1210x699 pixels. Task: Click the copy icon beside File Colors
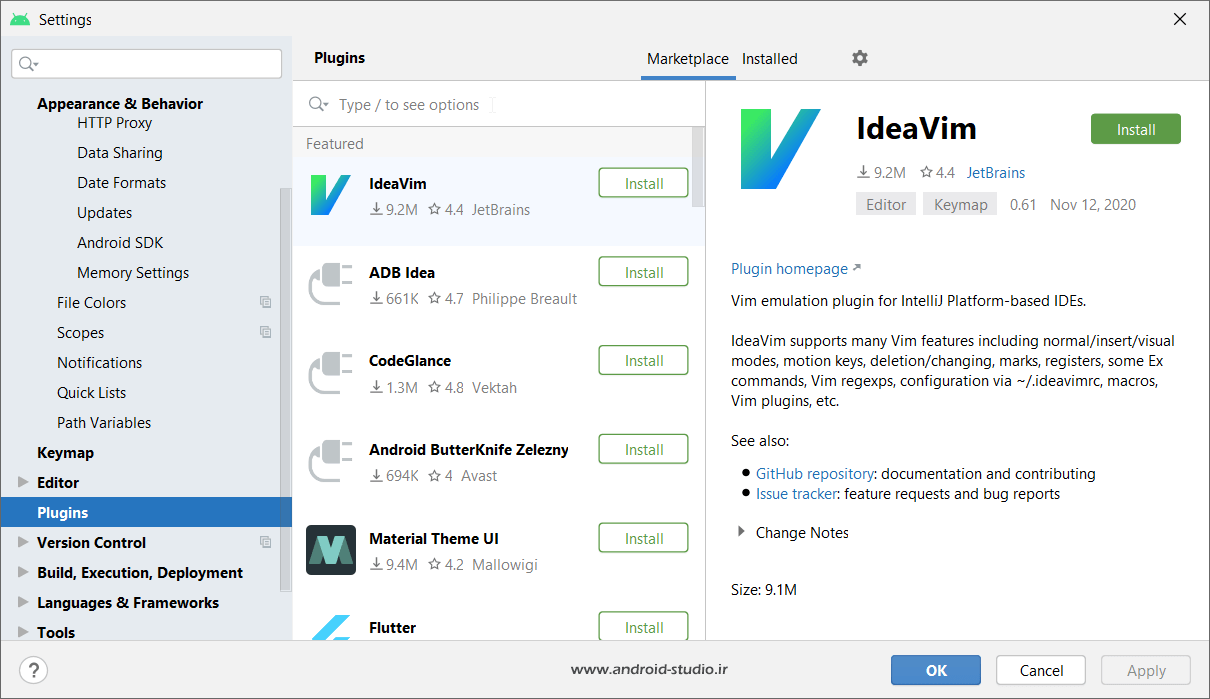point(265,302)
